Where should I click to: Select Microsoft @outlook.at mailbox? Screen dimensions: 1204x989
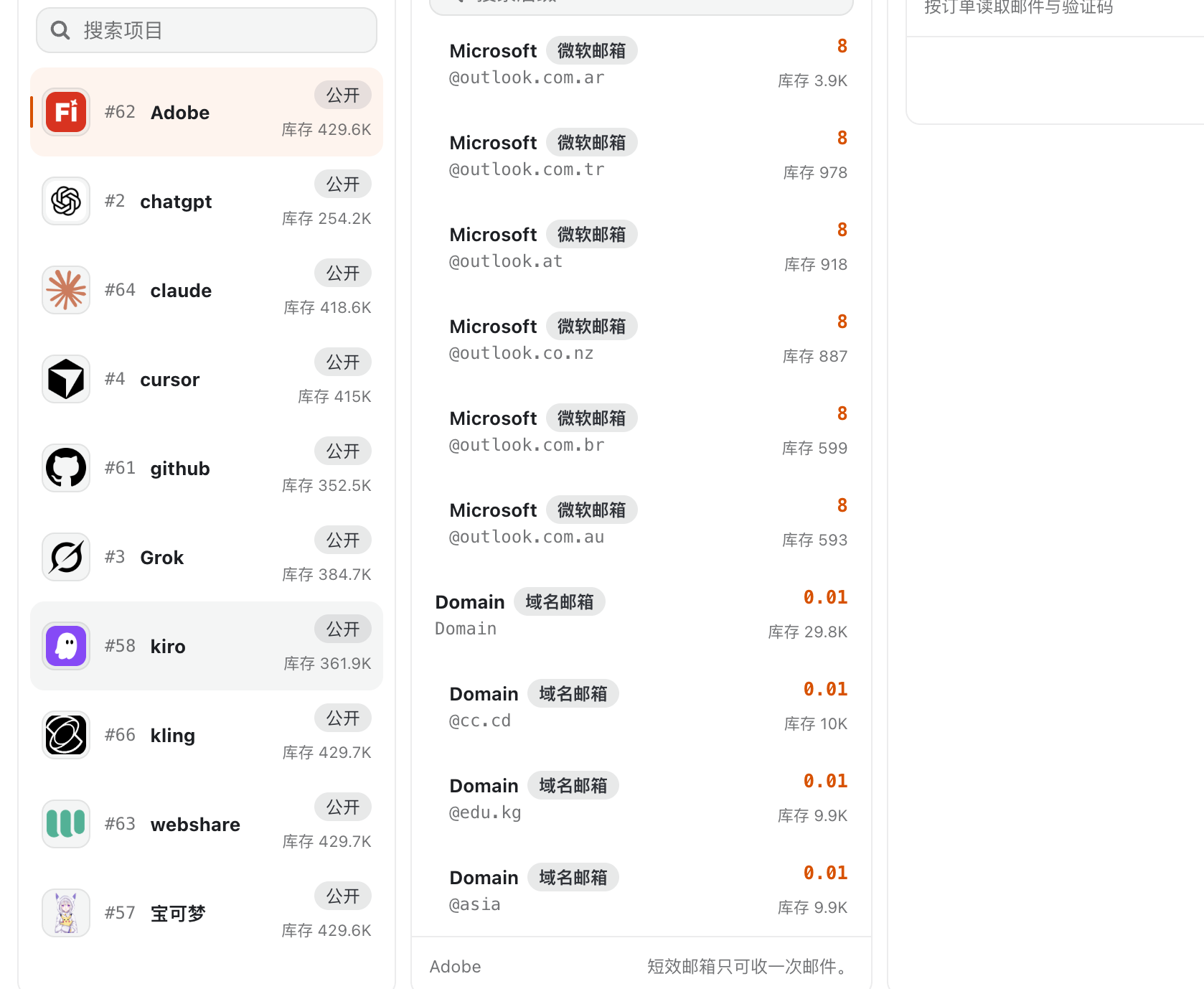tap(641, 247)
